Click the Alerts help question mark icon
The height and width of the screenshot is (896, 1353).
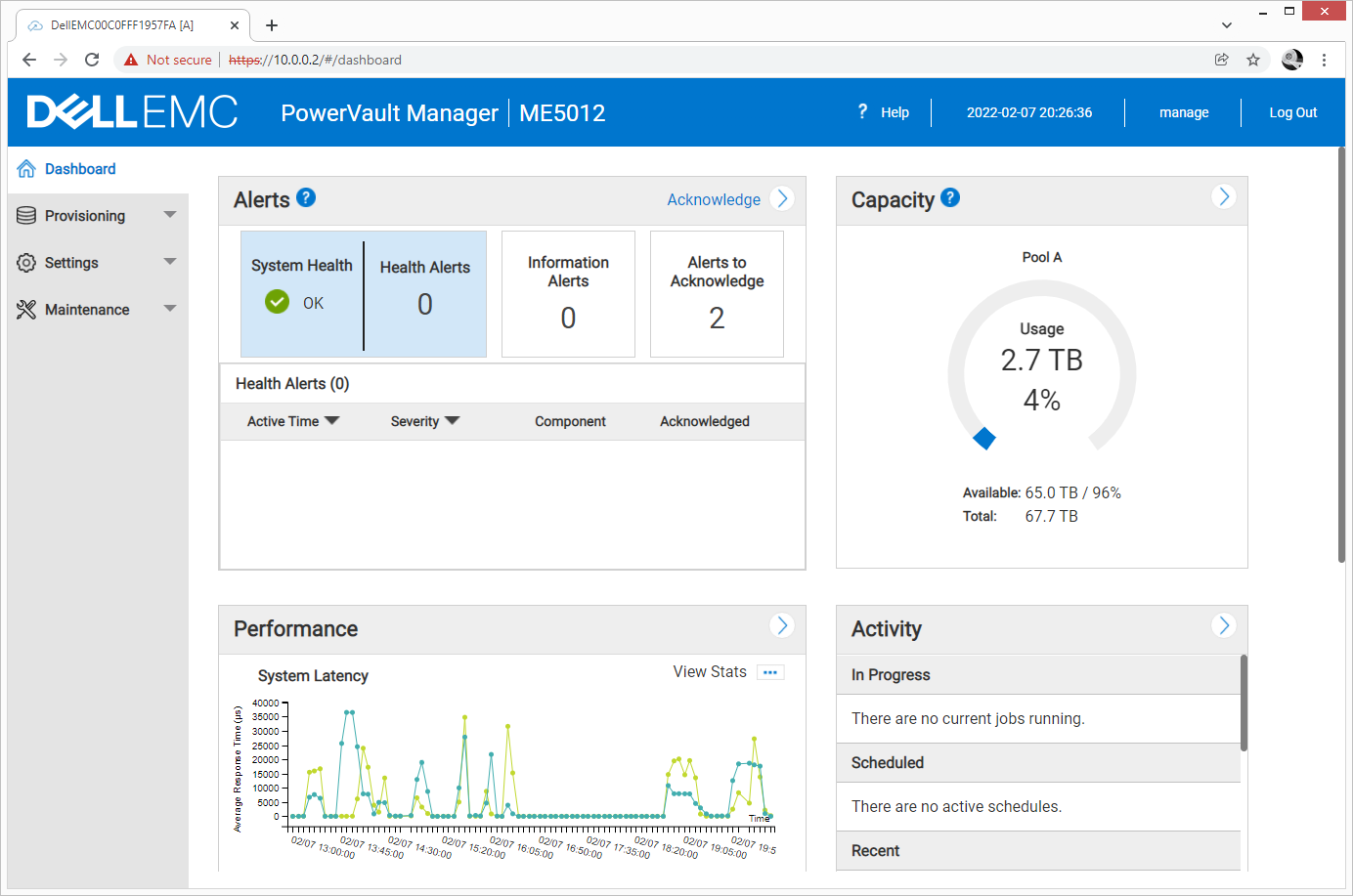click(x=306, y=197)
